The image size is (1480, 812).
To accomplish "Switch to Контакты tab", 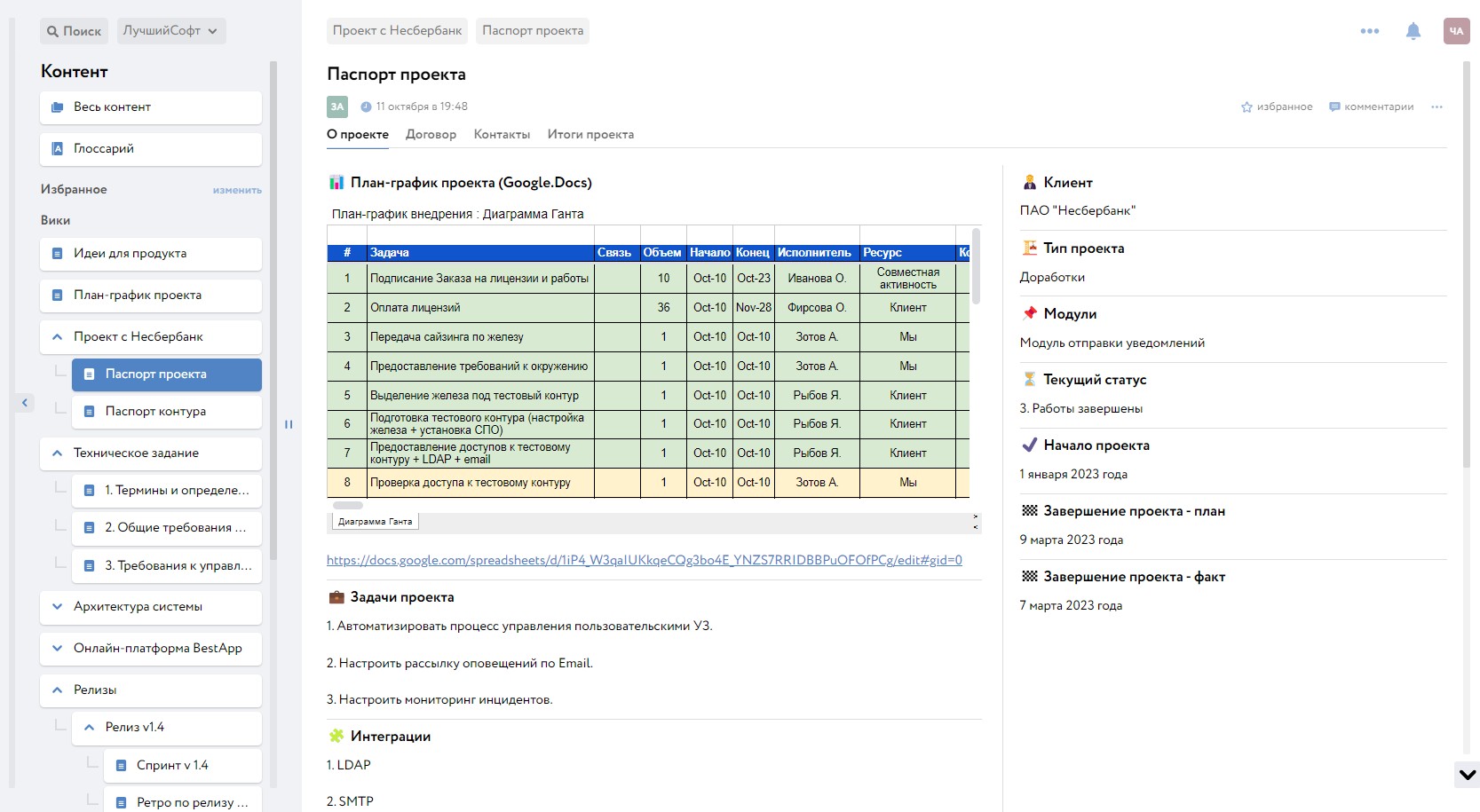I will 502,135.
